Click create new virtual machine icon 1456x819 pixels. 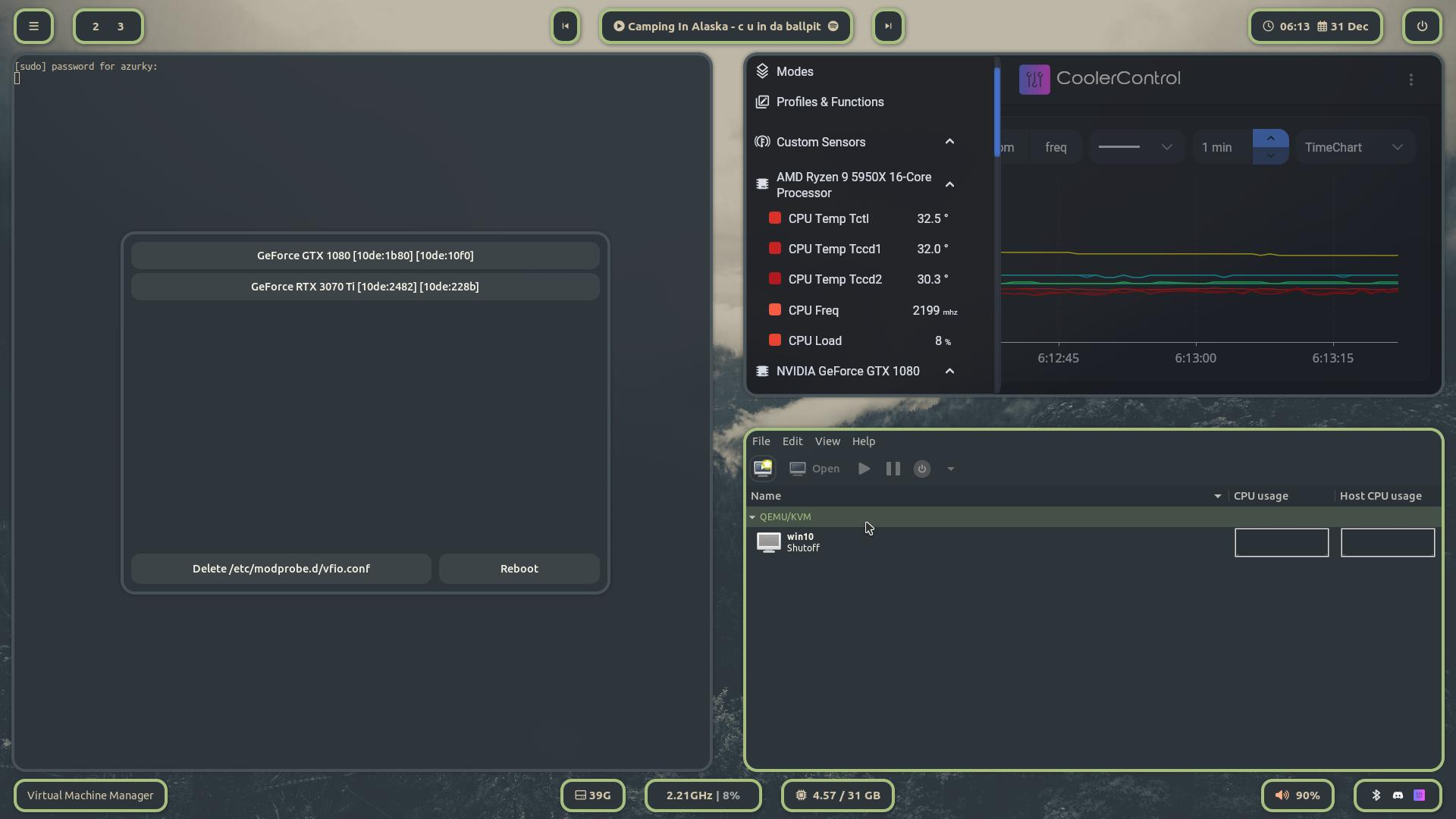click(763, 469)
